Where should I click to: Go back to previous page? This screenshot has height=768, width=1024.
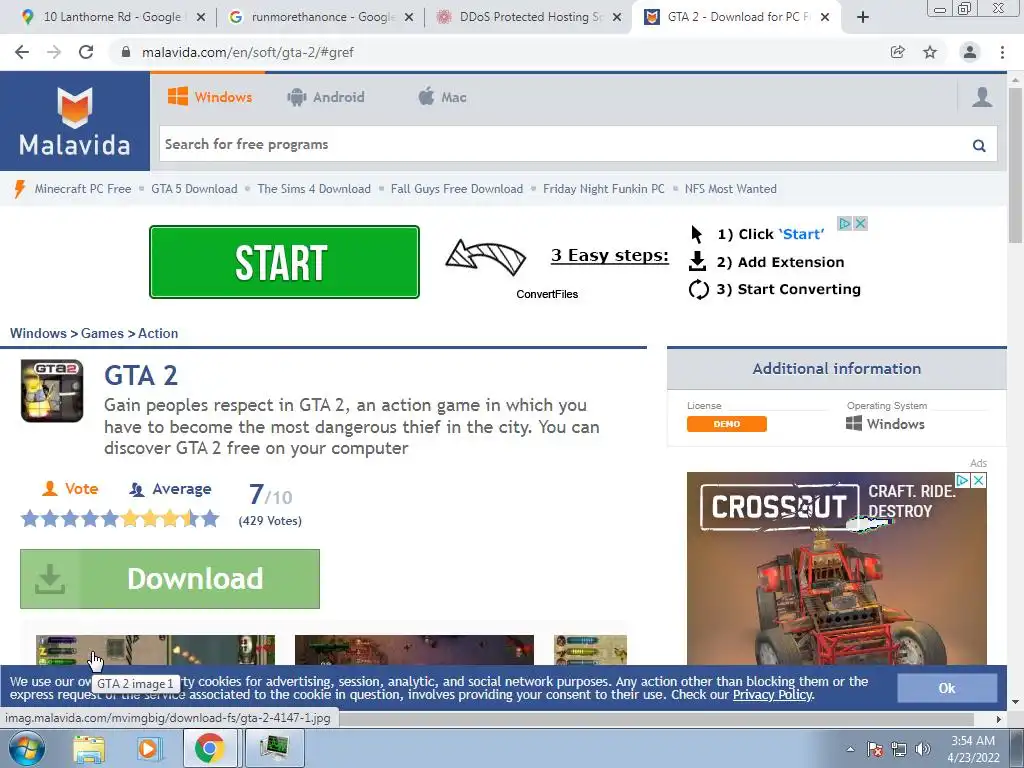pyautogui.click(x=22, y=52)
